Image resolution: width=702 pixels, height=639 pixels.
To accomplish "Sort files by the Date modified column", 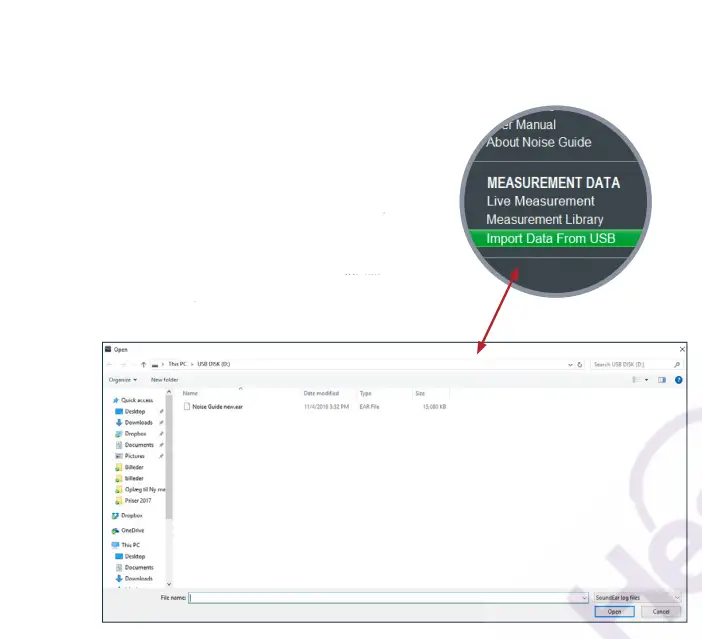I will pos(321,393).
